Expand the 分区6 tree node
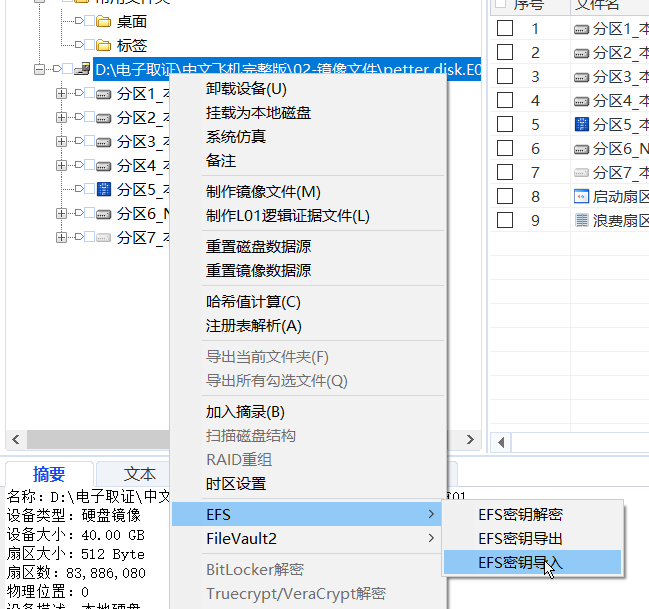Viewport: 649px width, 609px height. (x=61, y=214)
